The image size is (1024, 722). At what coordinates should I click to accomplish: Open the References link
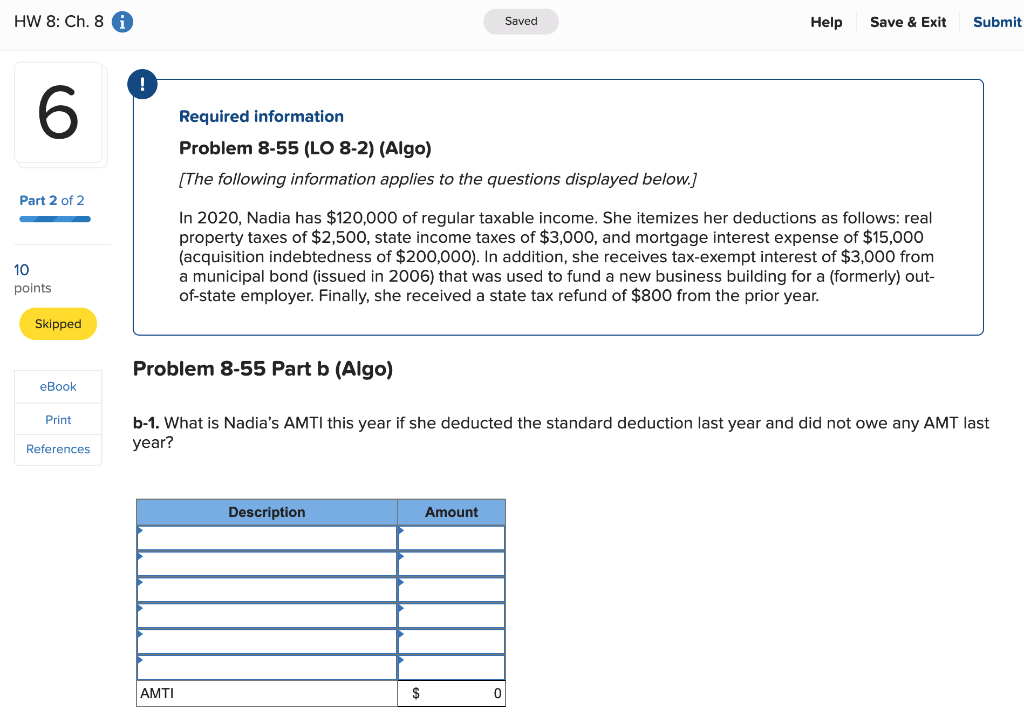[58, 449]
